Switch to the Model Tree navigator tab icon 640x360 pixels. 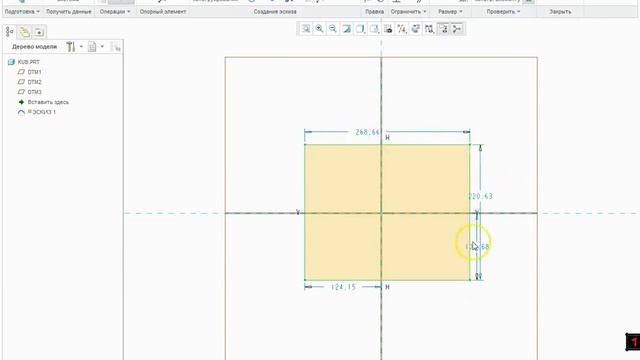(x=9, y=32)
